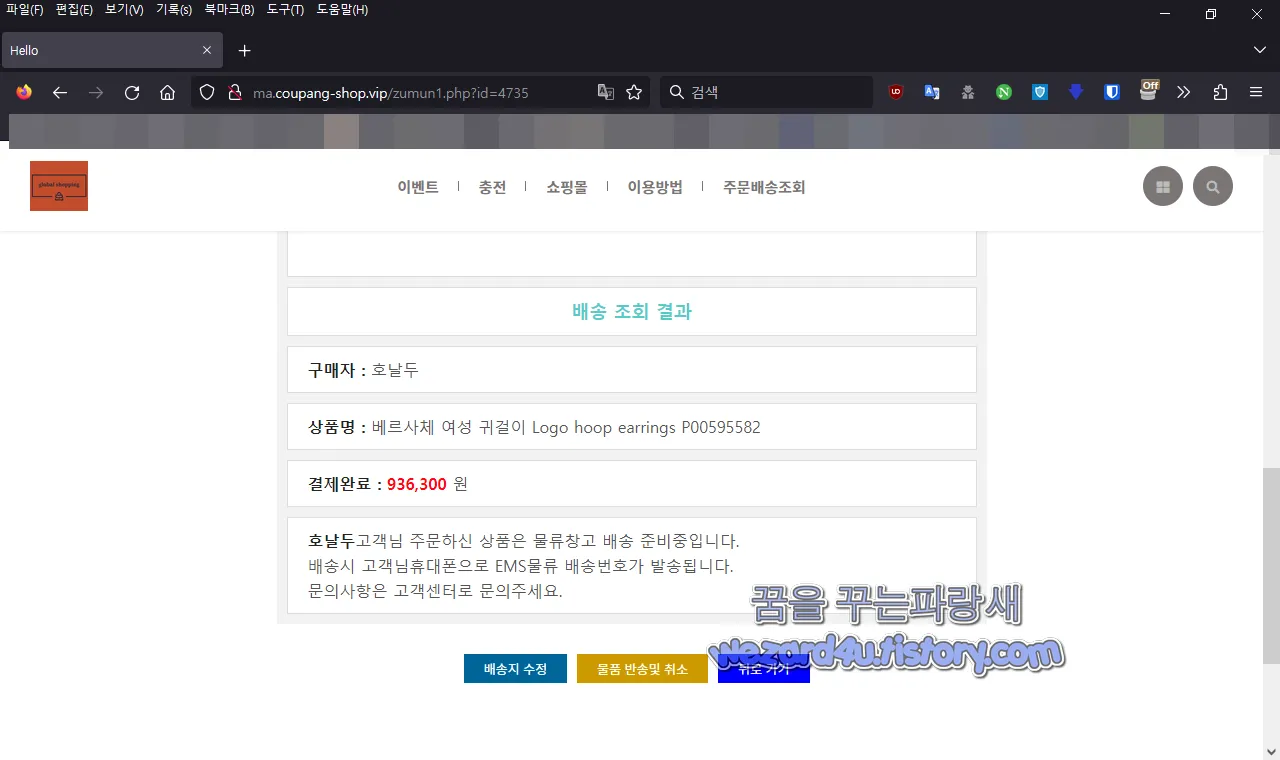Viewport: 1280px width, 760px height.
Task: Click the site's grid menu round icon
Action: (1163, 186)
